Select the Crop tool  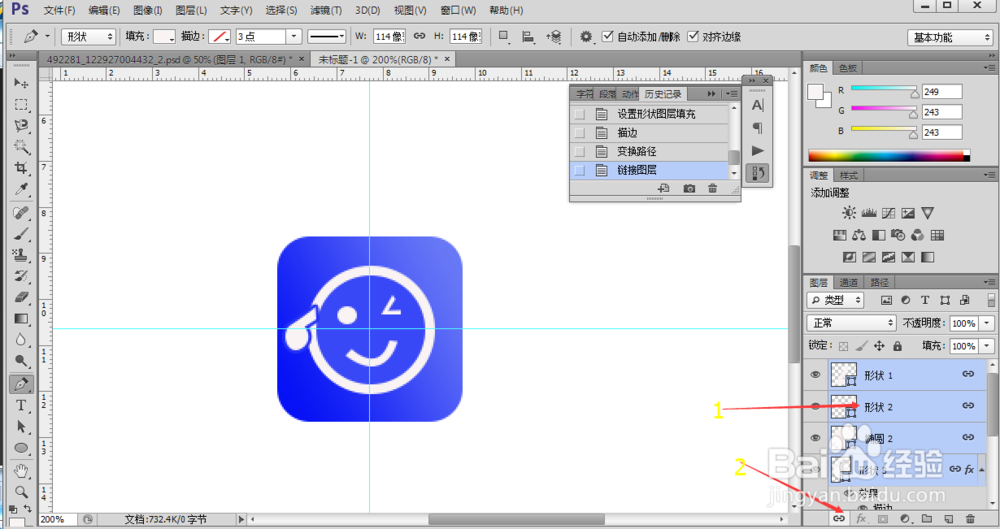[21, 168]
